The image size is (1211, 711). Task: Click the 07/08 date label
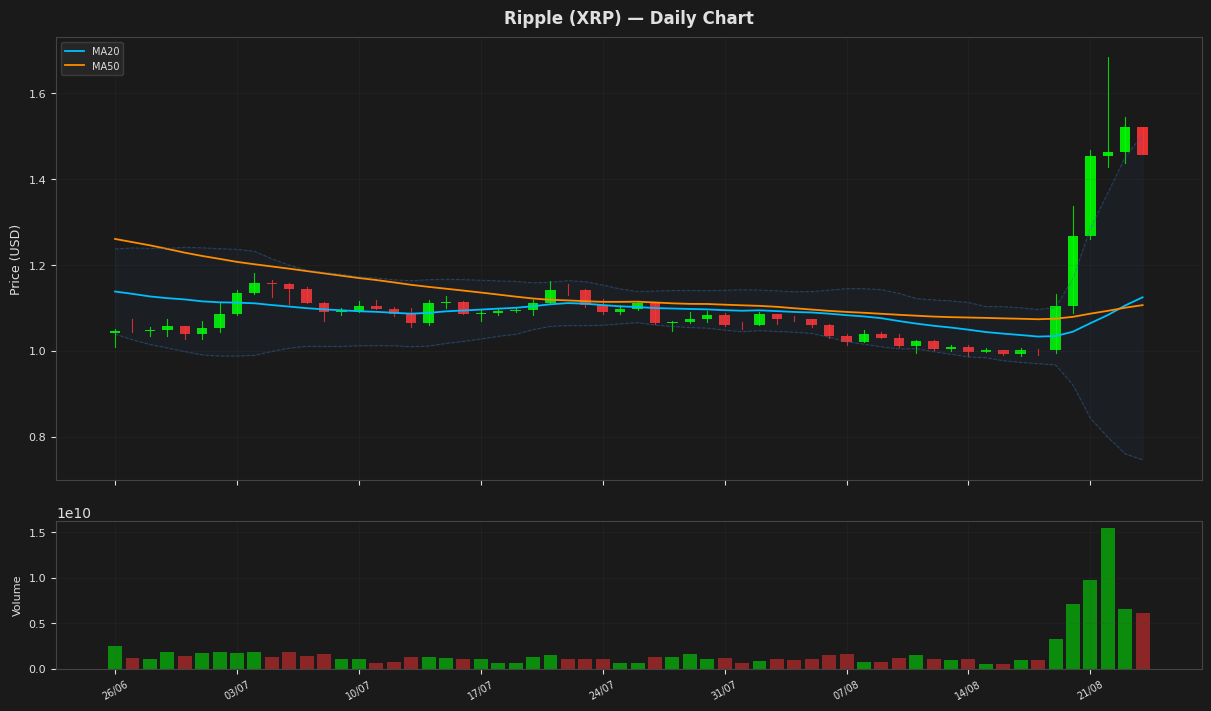pos(847,690)
